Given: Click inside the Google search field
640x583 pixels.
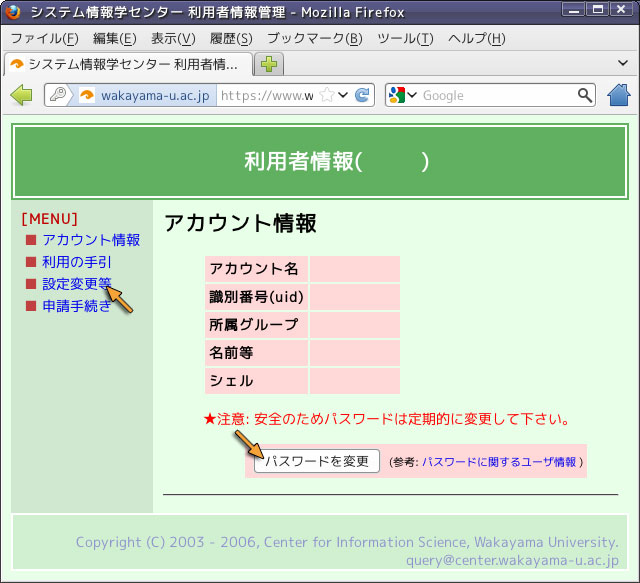Looking at the screenshot, I should click(x=495, y=96).
